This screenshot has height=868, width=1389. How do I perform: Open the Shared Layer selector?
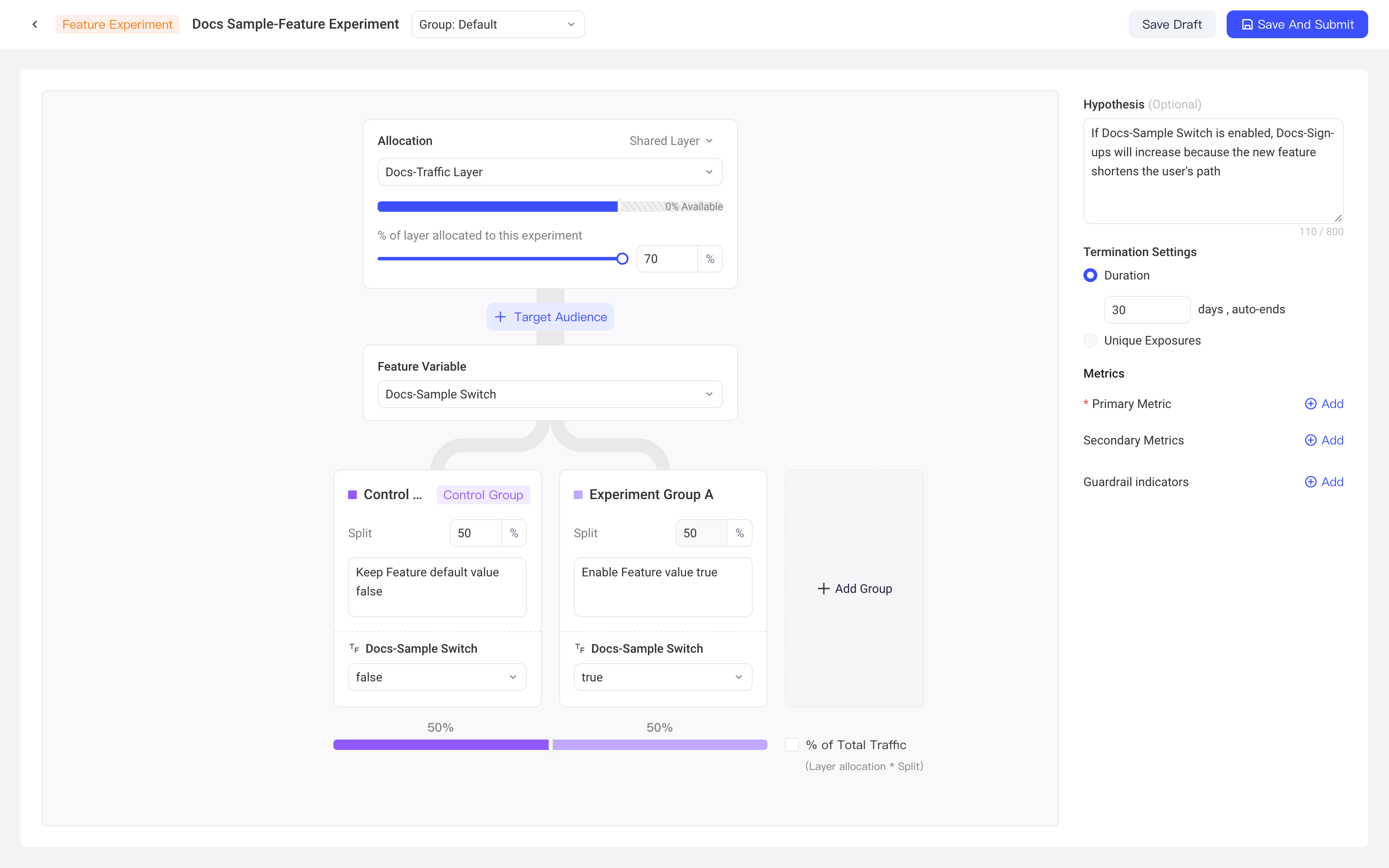coord(671,141)
